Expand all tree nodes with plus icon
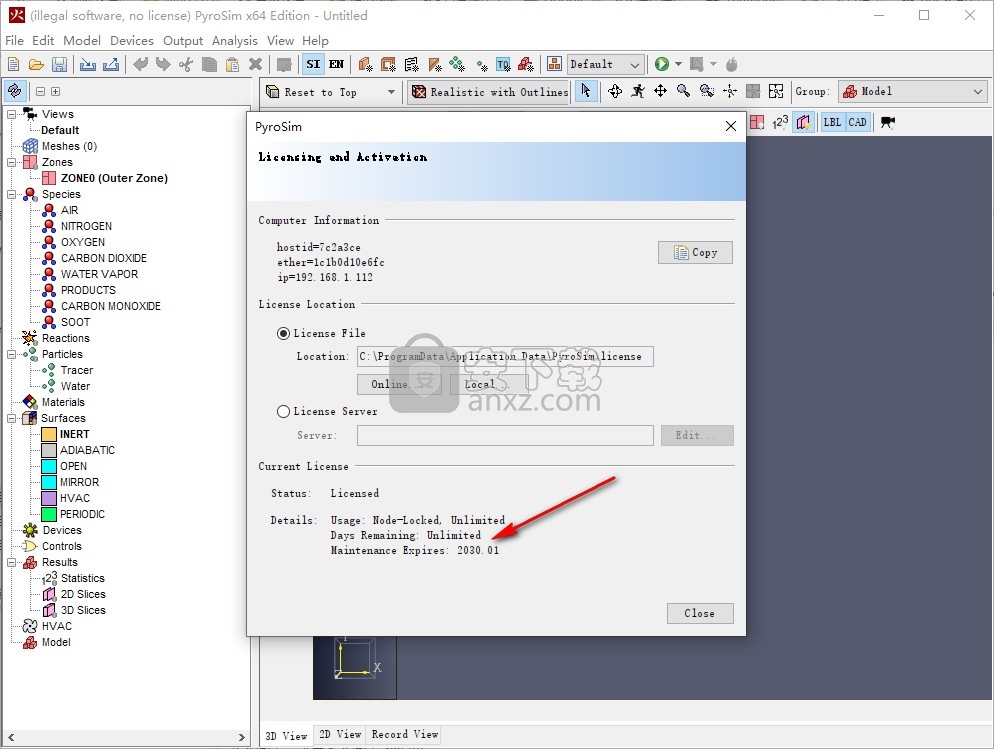Viewport: 994px width, 749px height. point(55,91)
